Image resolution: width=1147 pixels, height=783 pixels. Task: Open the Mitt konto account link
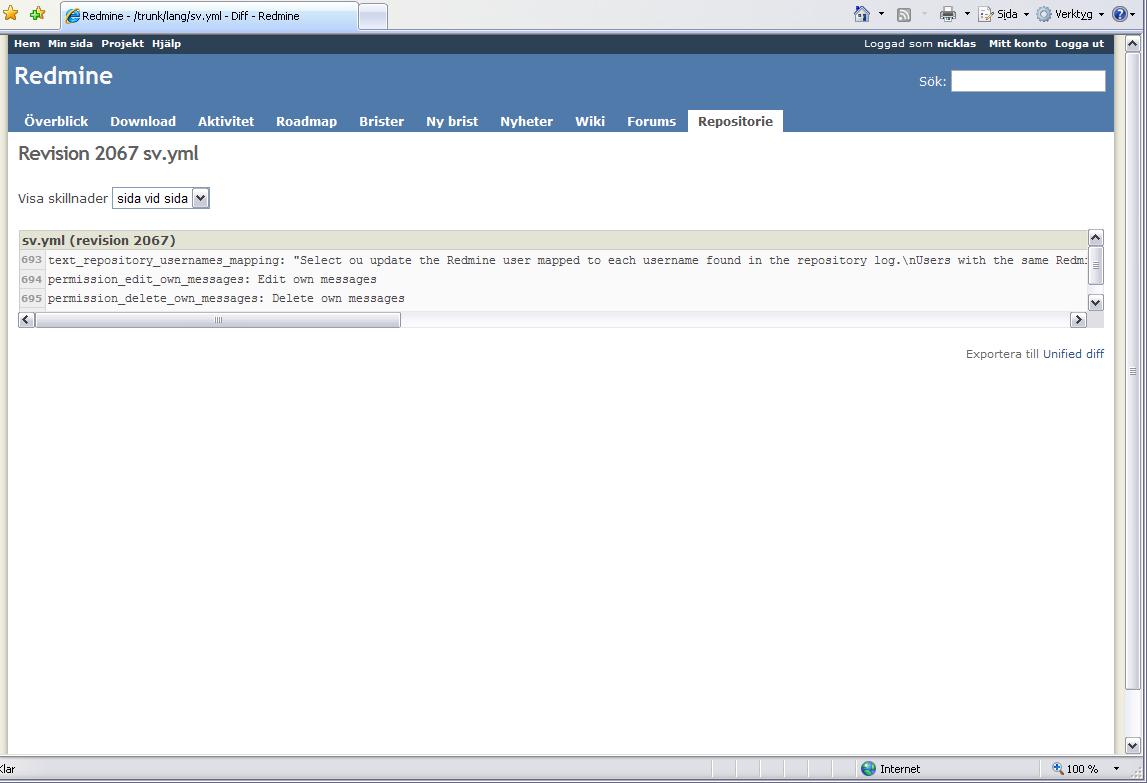click(1018, 44)
